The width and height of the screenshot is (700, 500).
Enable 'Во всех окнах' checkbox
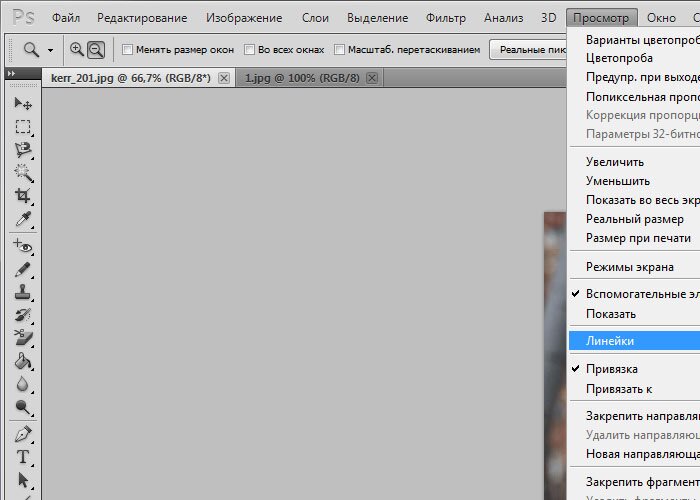[x=249, y=50]
